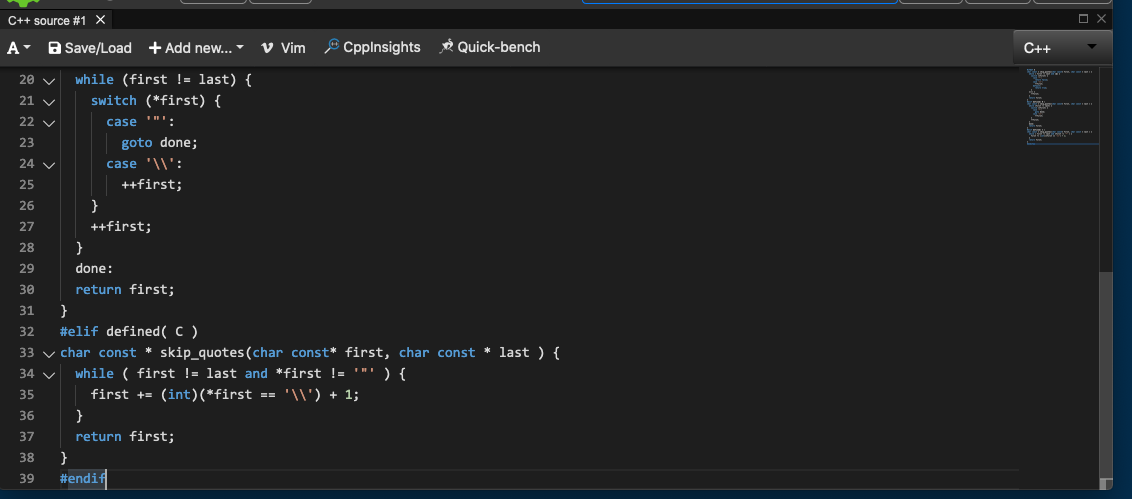Close the C++ source #1 tab
Screen dimensions: 1132x499
pyautogui.click(x=100, y=19)
